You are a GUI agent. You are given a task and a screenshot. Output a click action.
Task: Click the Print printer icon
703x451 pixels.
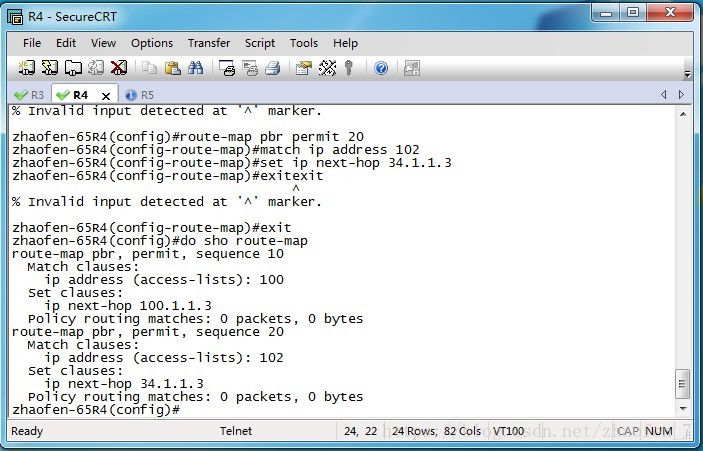(273, 68)
